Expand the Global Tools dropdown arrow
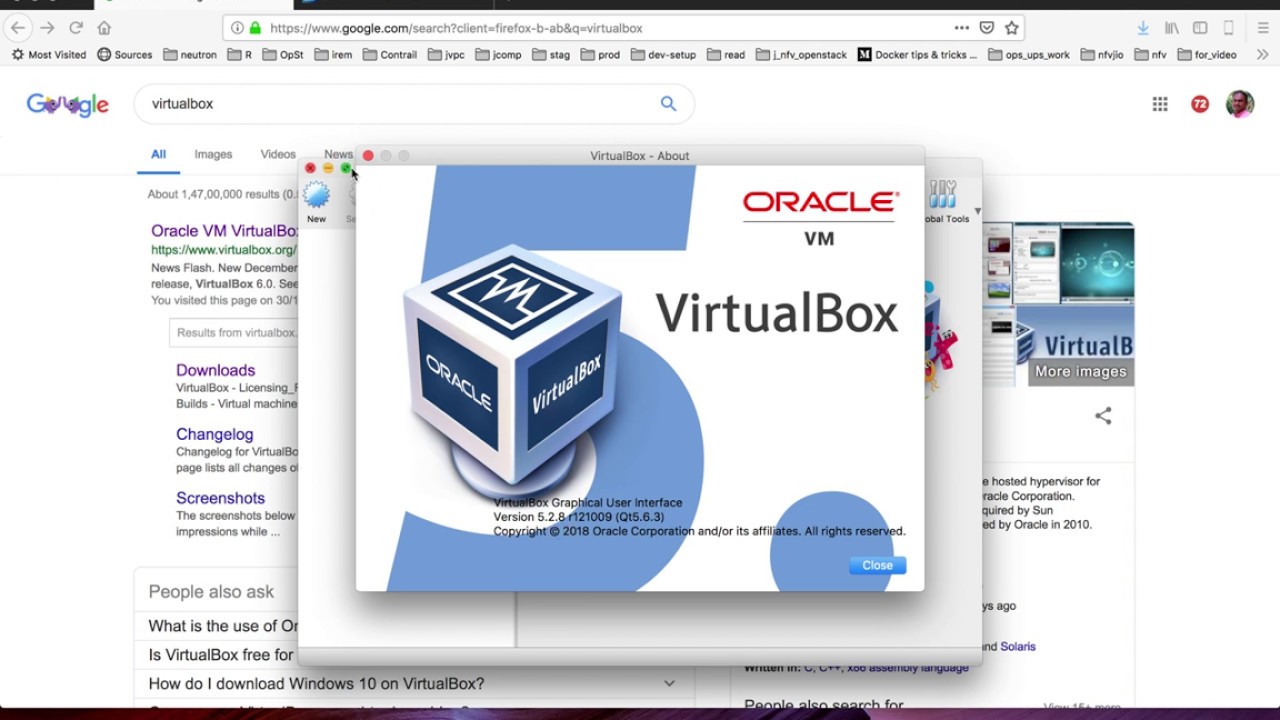The width and height of the screenshot is (1280, 720). click(x=977, y=212)
